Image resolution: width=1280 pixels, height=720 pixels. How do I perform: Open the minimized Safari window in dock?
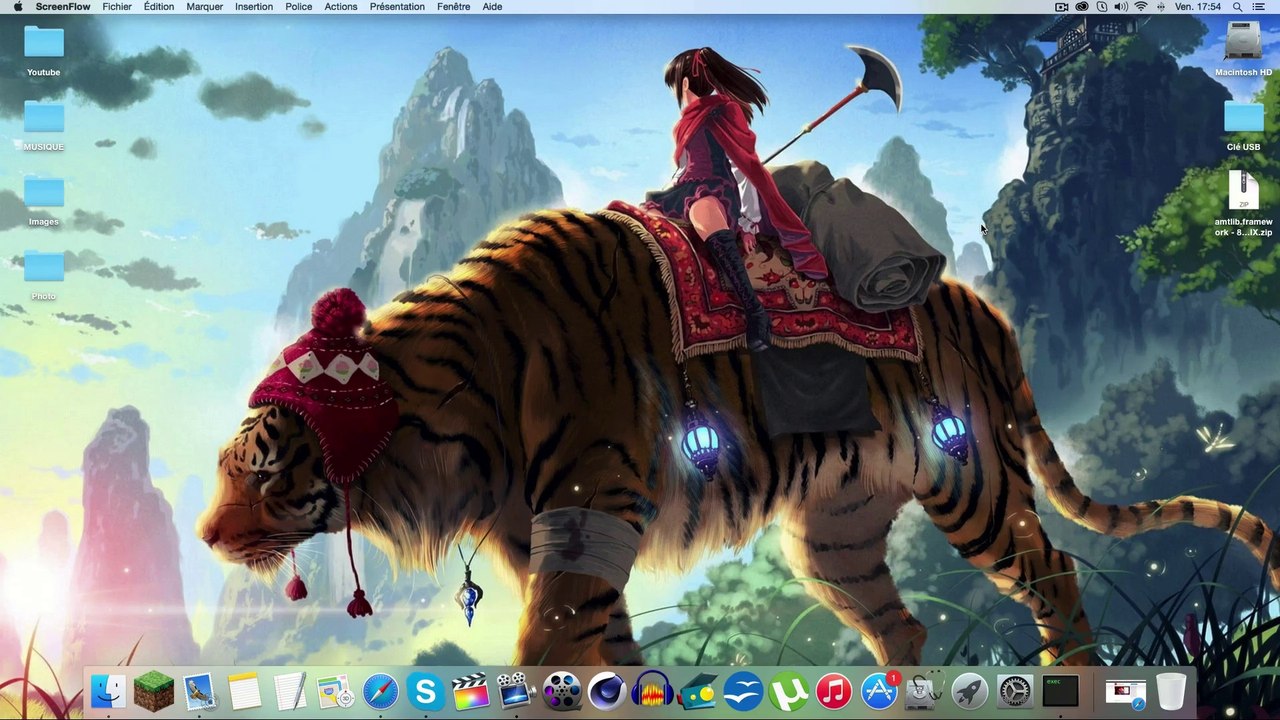[1125, 691]
